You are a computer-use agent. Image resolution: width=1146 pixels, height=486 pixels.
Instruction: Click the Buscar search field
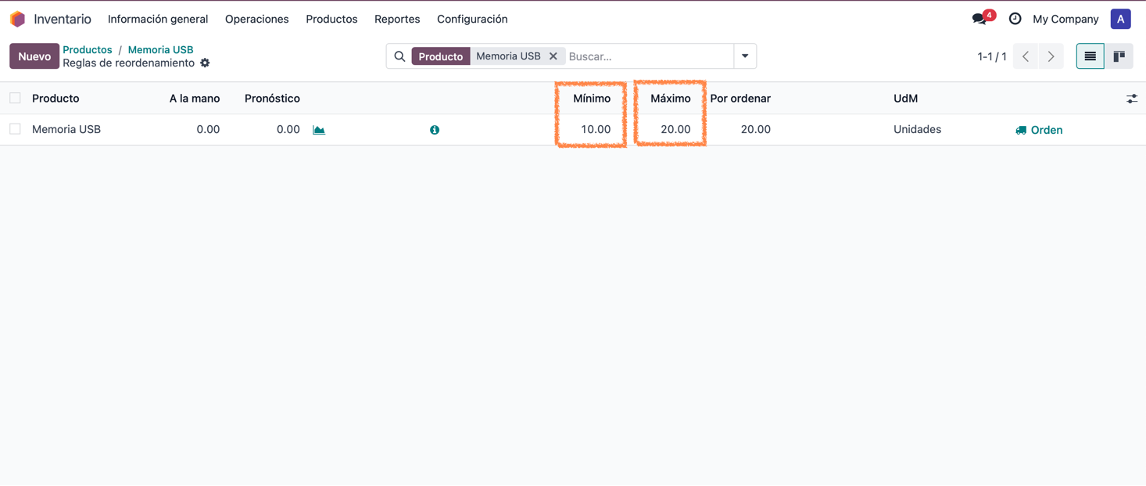coord(649,56)
